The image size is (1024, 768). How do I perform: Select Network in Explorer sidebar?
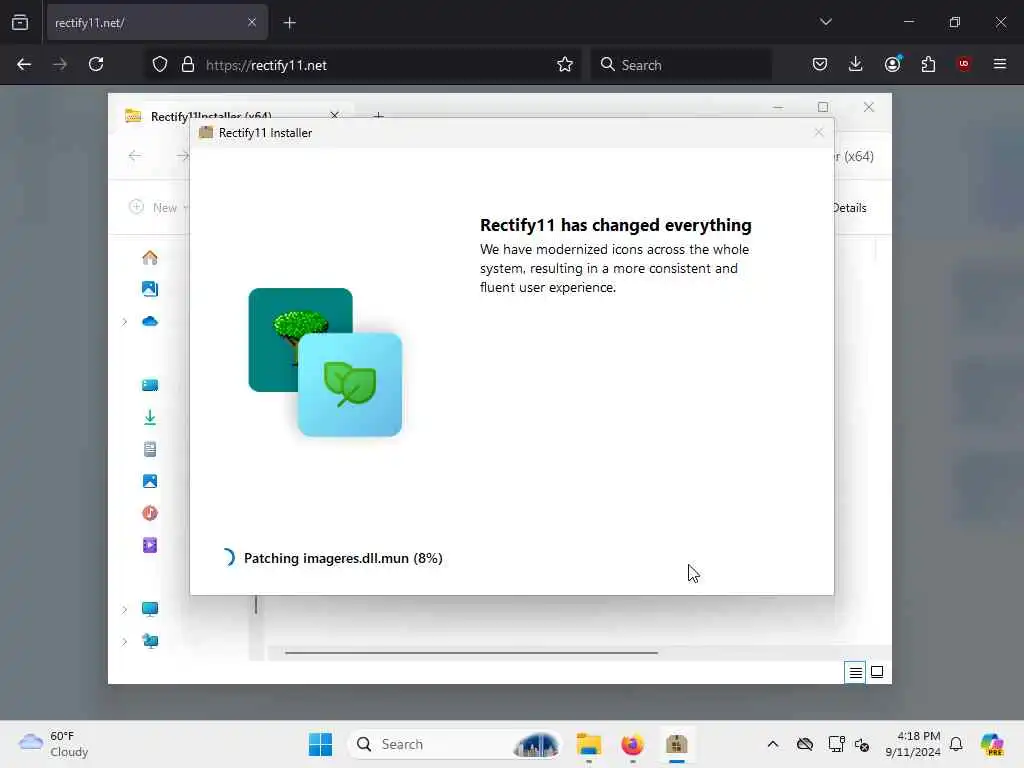(x=150, y=641)
